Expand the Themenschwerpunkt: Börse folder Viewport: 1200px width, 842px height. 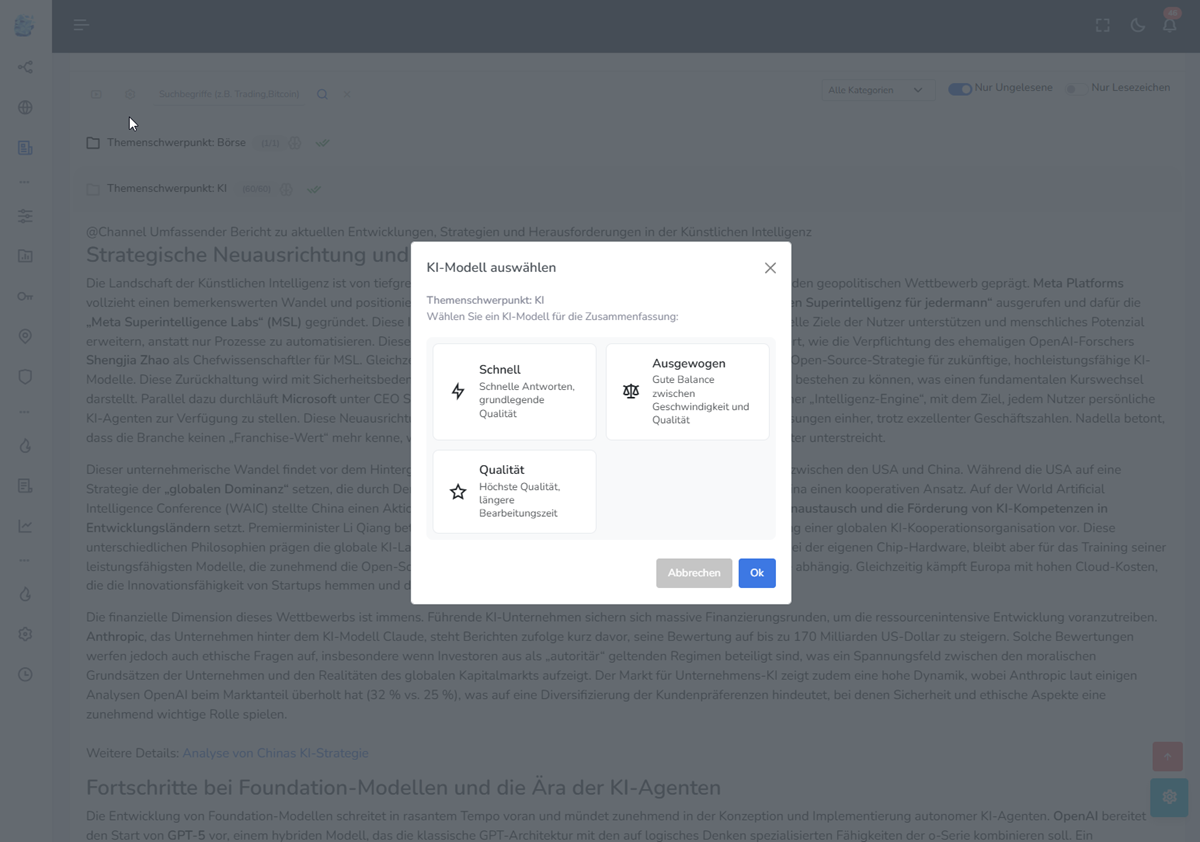click(176, 143)
